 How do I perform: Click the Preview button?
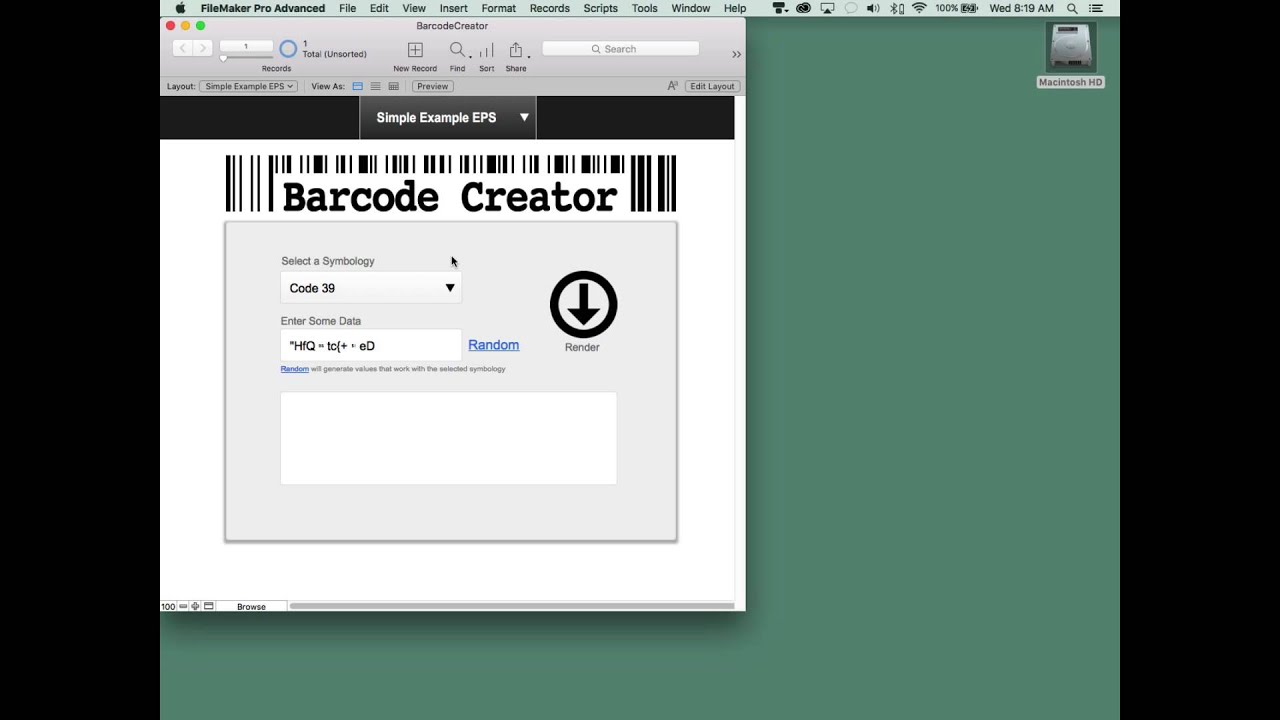(432, 86)
